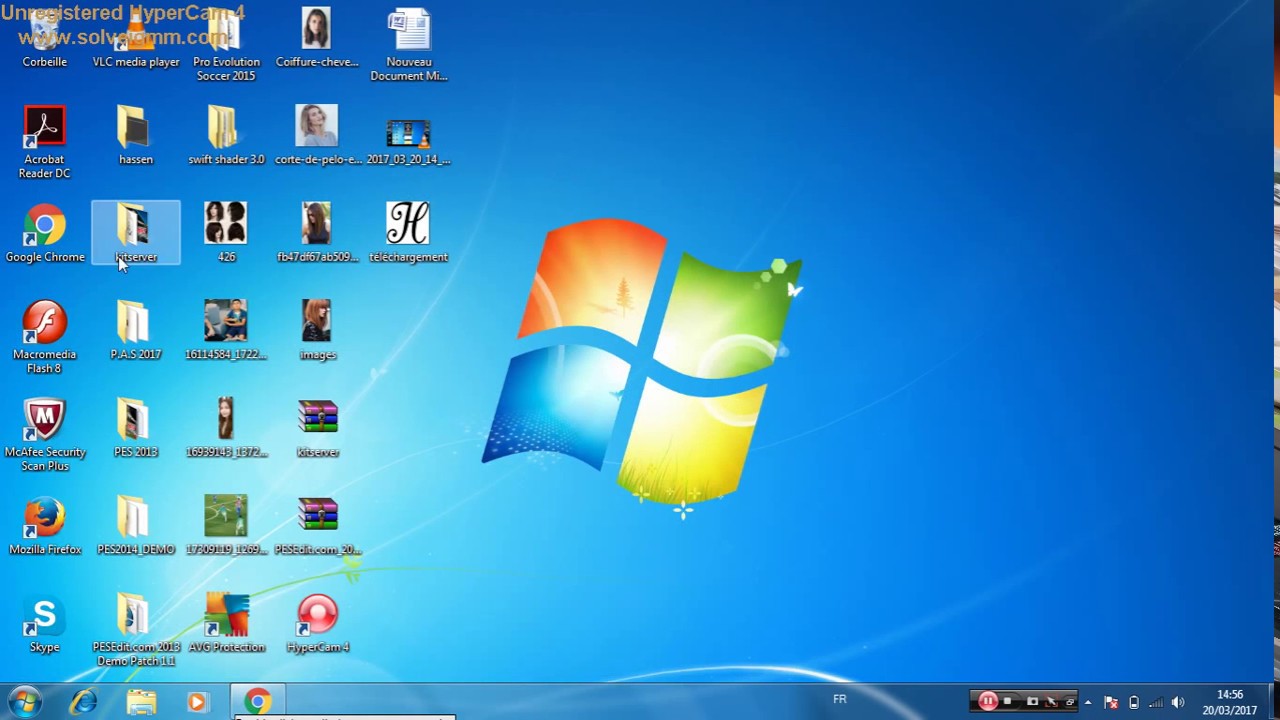Open the clock showing 14:56
Viewport: 1280px width, 720px height.
click(1230, 702)
